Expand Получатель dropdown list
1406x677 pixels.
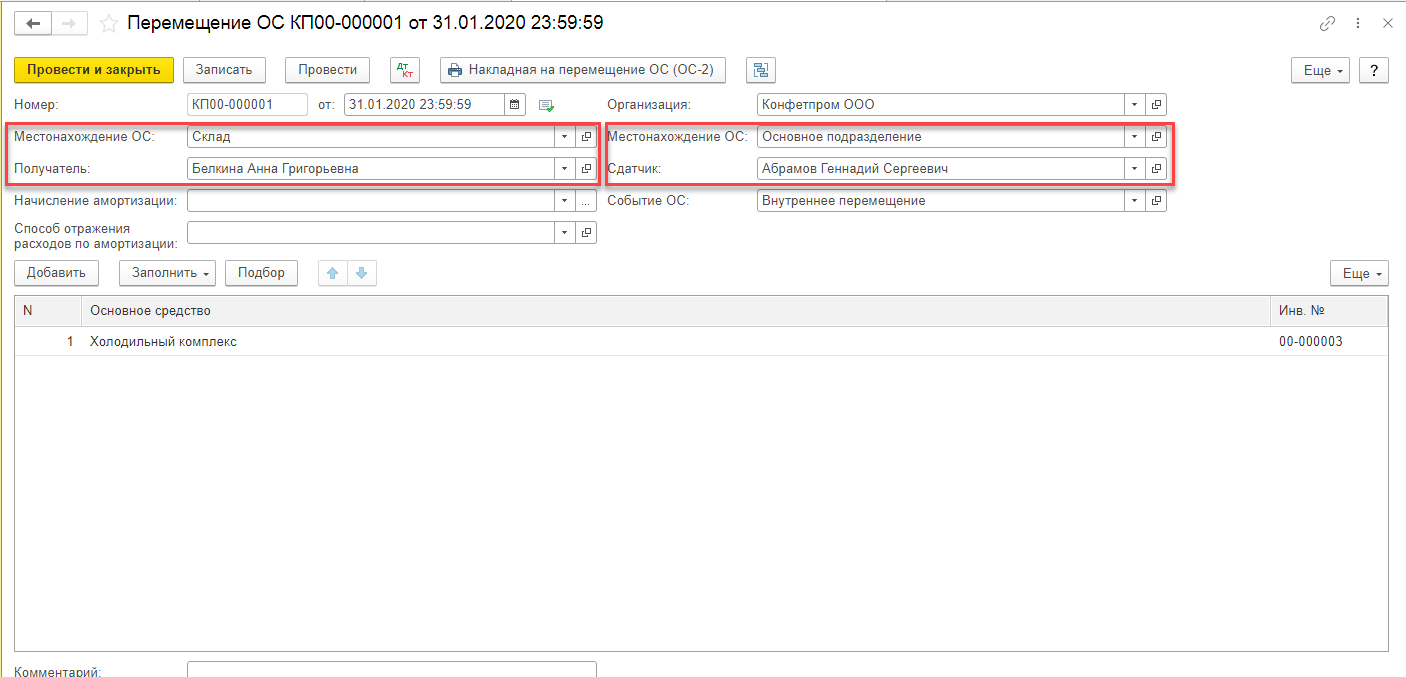click(x=565, y=169)
